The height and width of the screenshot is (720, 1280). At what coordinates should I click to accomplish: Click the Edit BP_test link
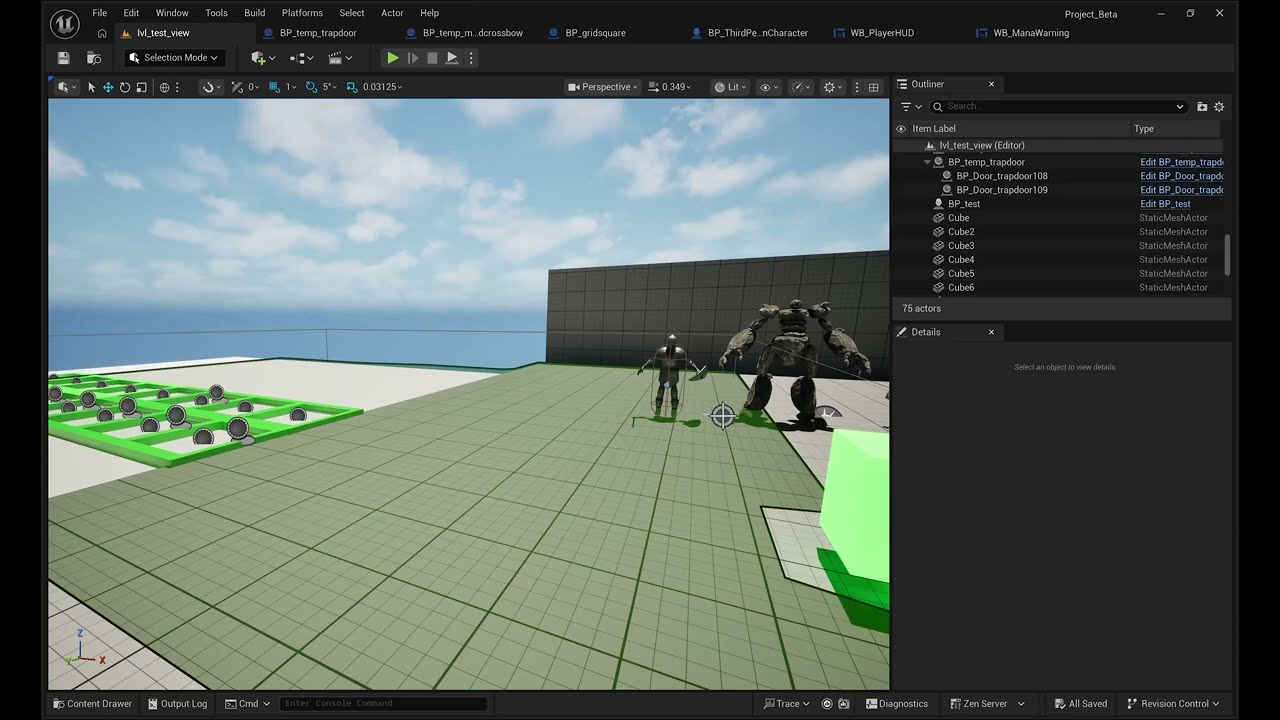pyautogui.click(x=1165, y=204)
